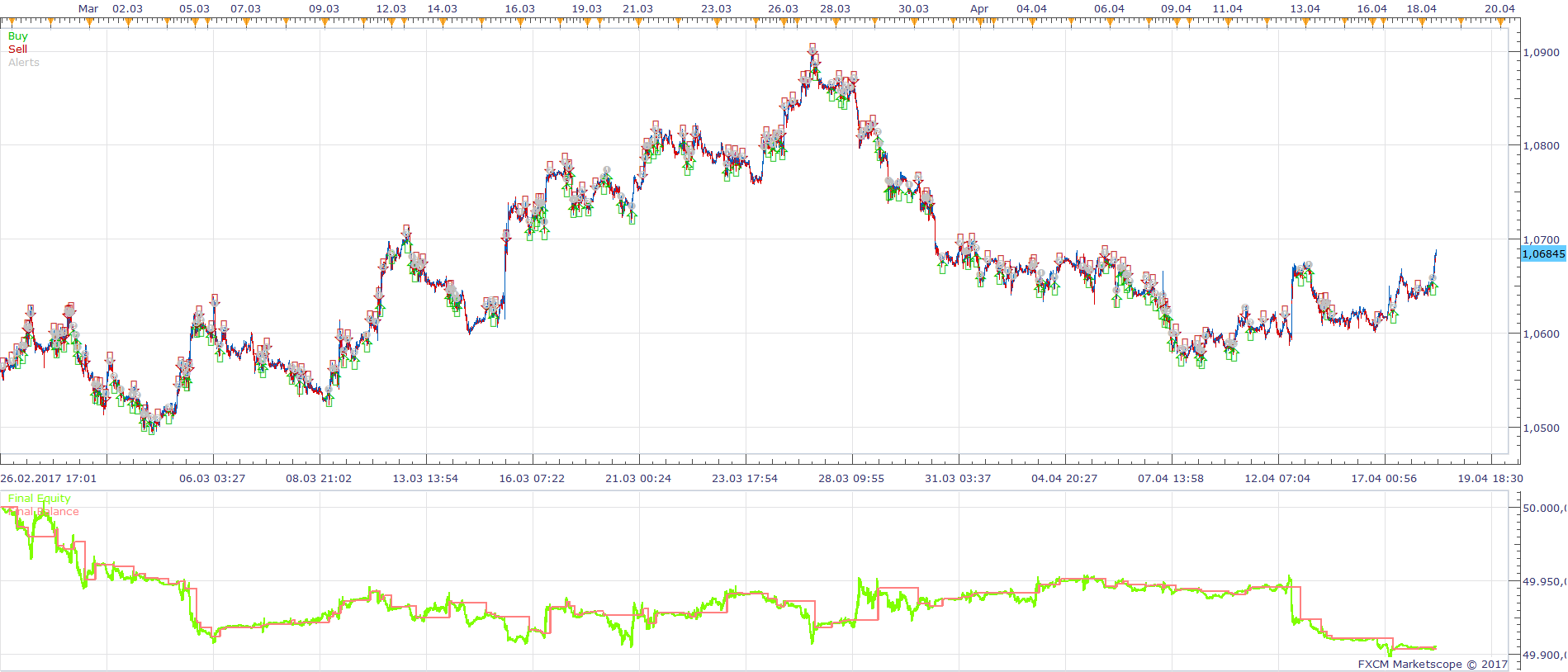Screen dimensions: 1568x672
Task: Click the 07.04 13:58 time label
Action: pyautogui.click(x=1171, y=479)
